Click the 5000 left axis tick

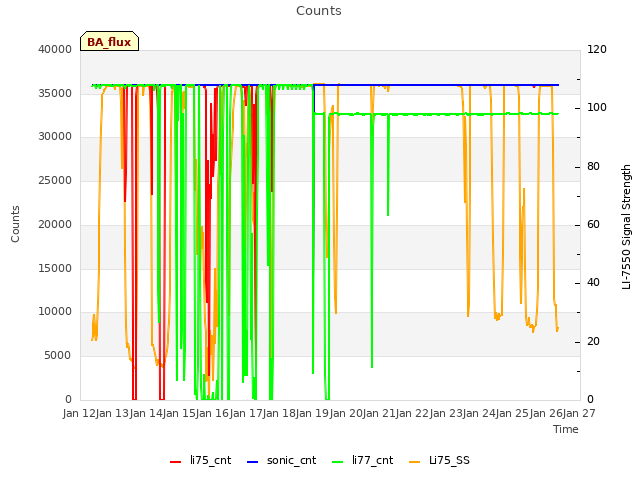click(58, 356)
